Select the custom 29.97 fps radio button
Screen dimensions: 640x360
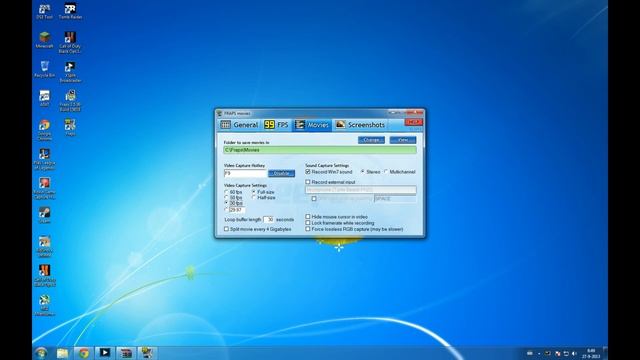click(x=227, y=209)
